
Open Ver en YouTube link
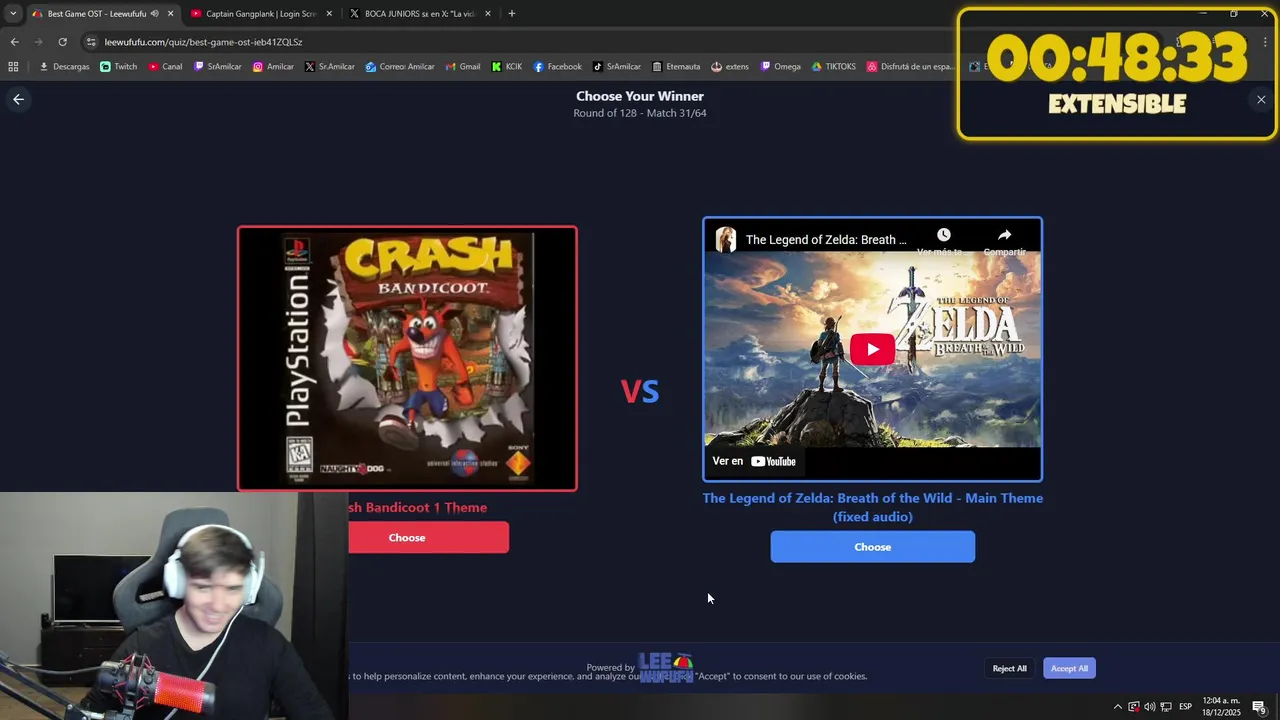[754, 461]
